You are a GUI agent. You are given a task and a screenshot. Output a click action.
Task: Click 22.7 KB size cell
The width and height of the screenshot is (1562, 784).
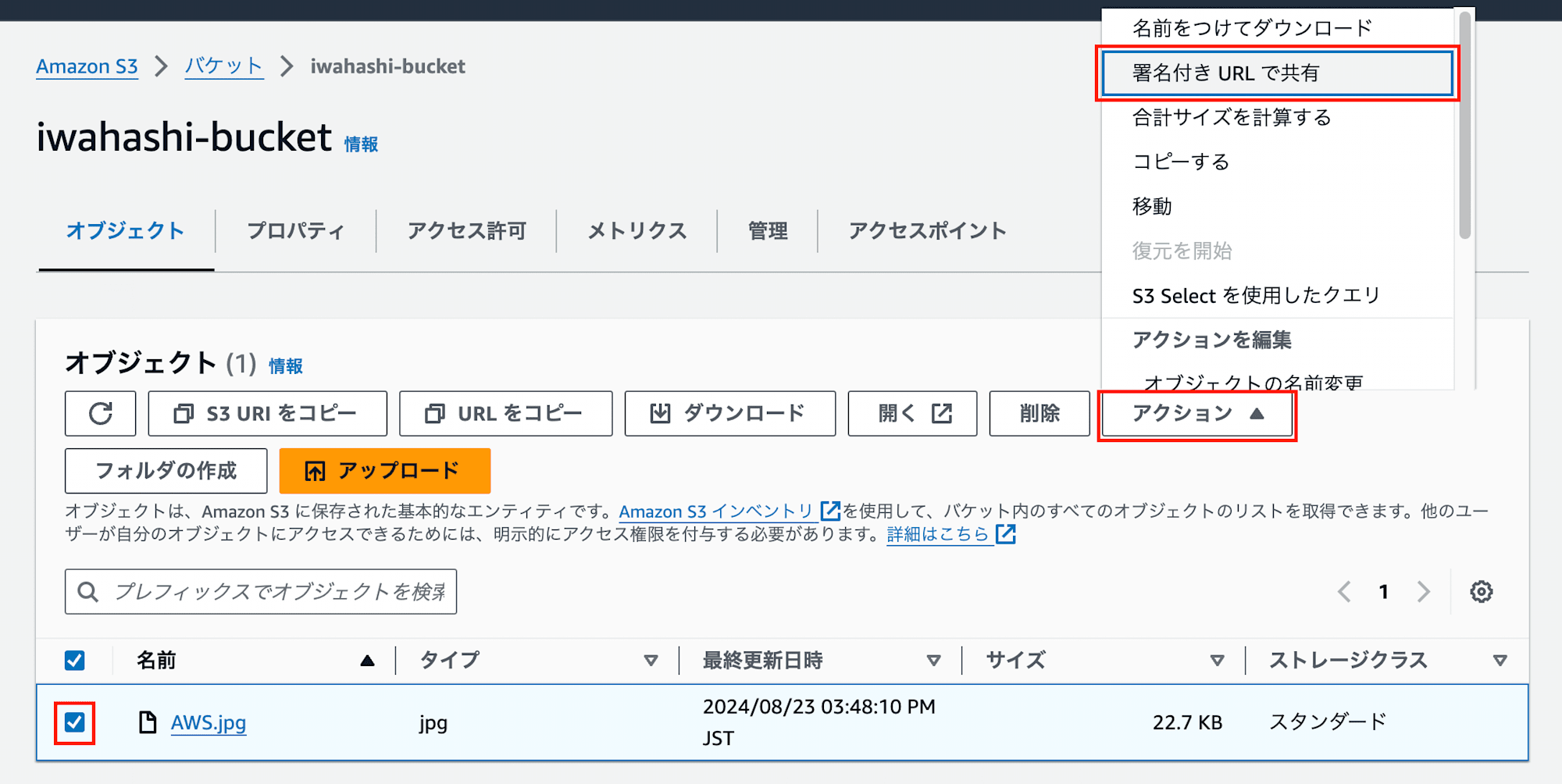click(x=1187, y=722)
